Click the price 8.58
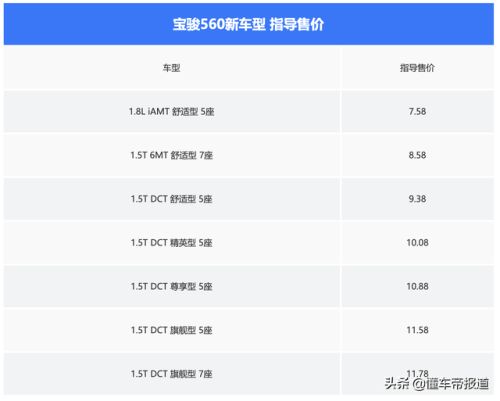Viewport: 500px width, 401px height. pyautogui.click(x=417, y=155)
